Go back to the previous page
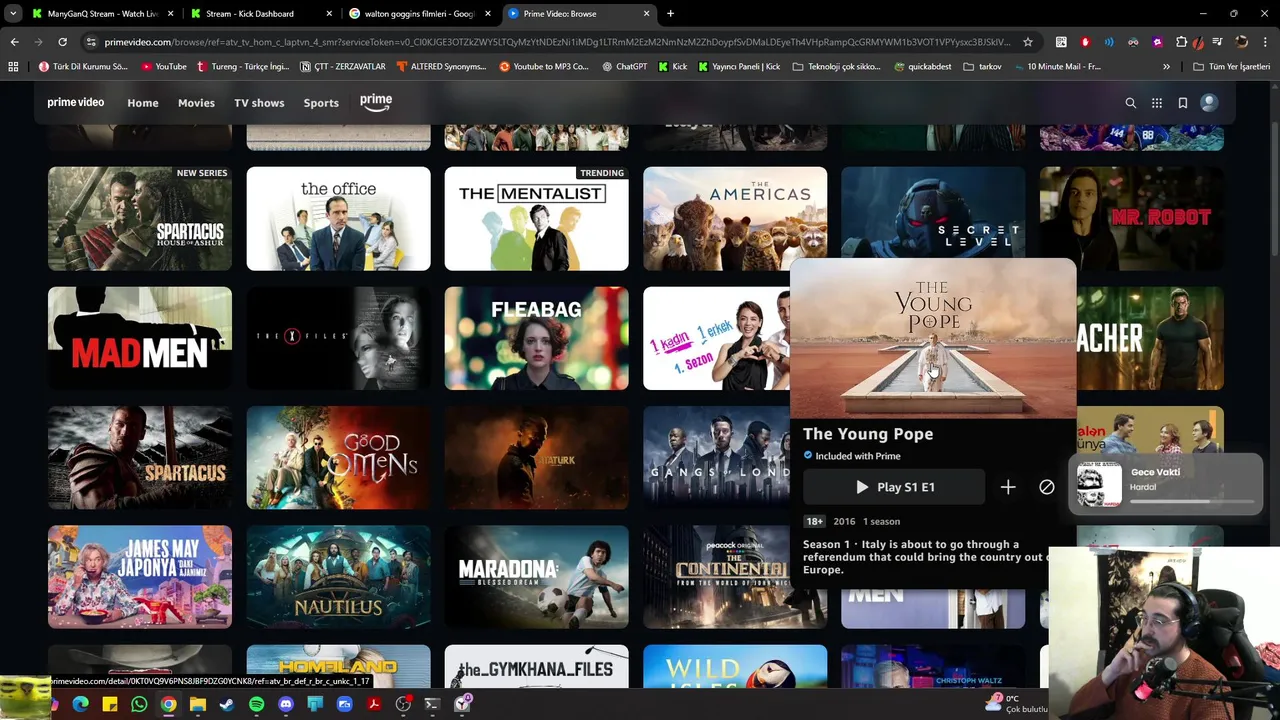Image resolution: width=1280 pixels, height=720 pixels. 14,42
